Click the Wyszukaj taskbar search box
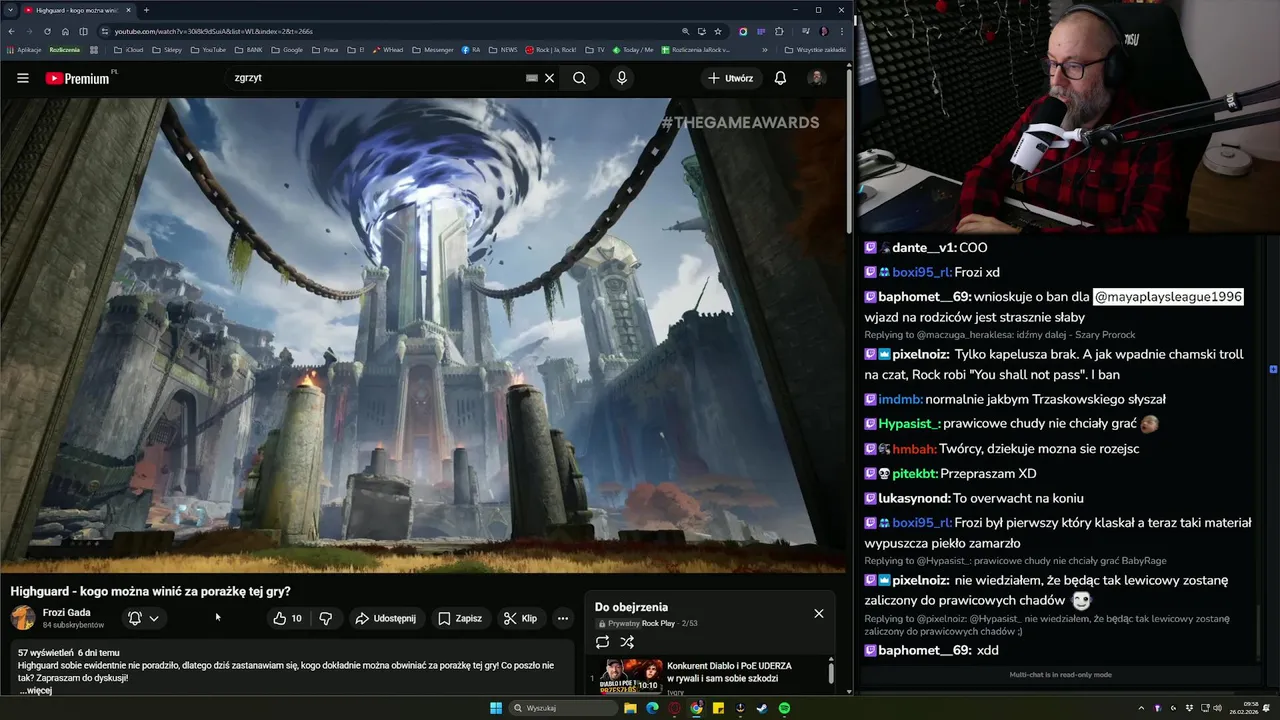 [x=562, y=708]
